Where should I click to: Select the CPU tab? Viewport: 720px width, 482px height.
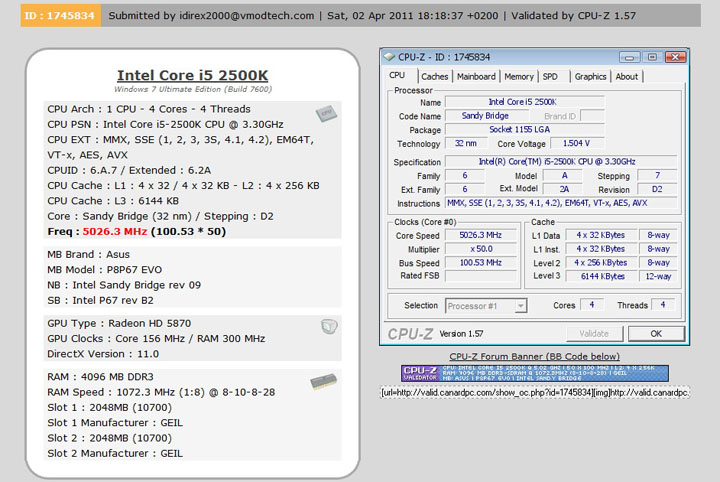397,75
